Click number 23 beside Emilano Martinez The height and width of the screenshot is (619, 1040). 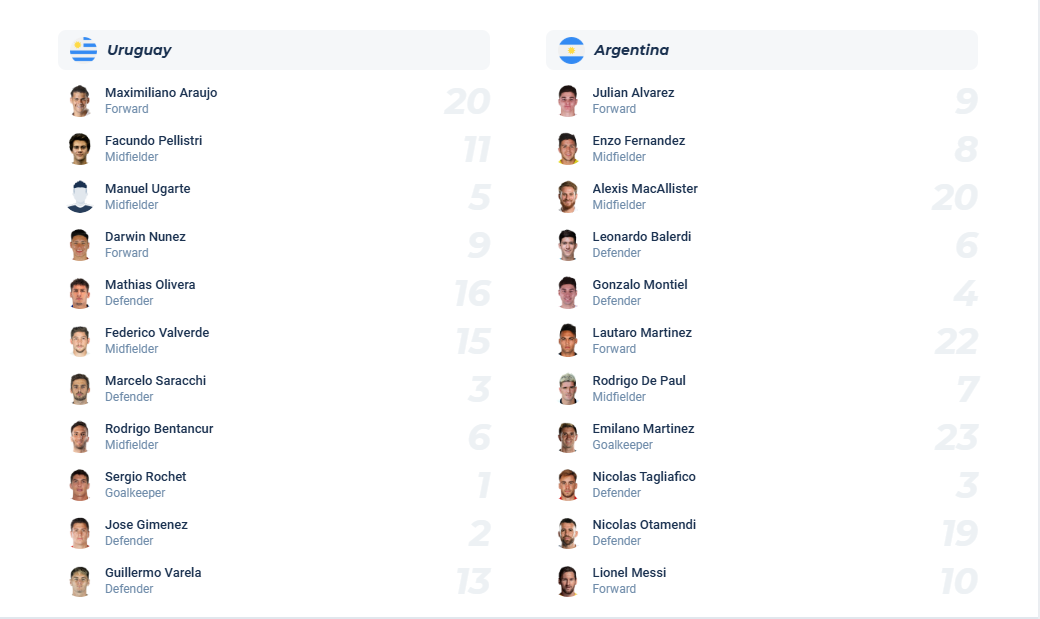pyautogui.click(x=956, y=437)
